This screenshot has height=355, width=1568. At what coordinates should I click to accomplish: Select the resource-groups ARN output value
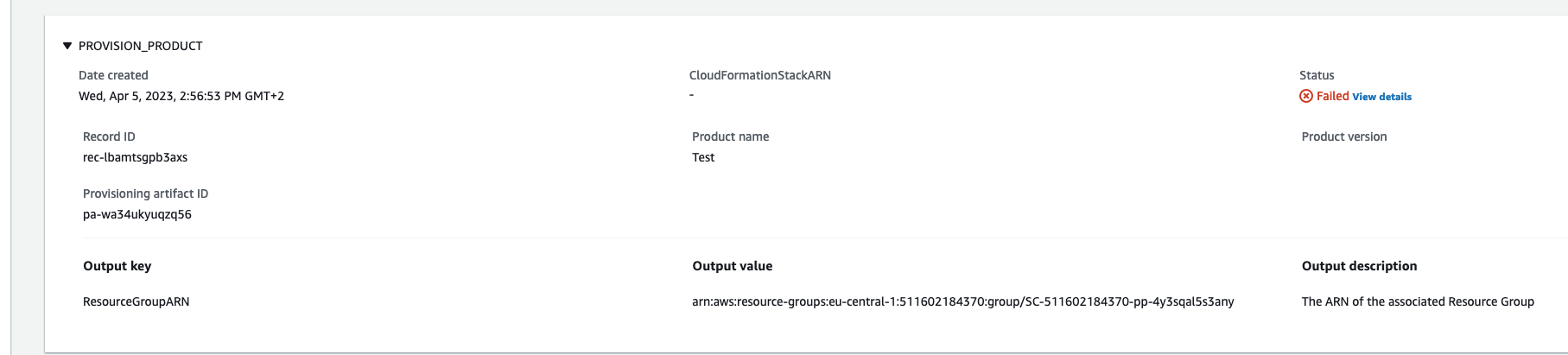tap(962, 301)
